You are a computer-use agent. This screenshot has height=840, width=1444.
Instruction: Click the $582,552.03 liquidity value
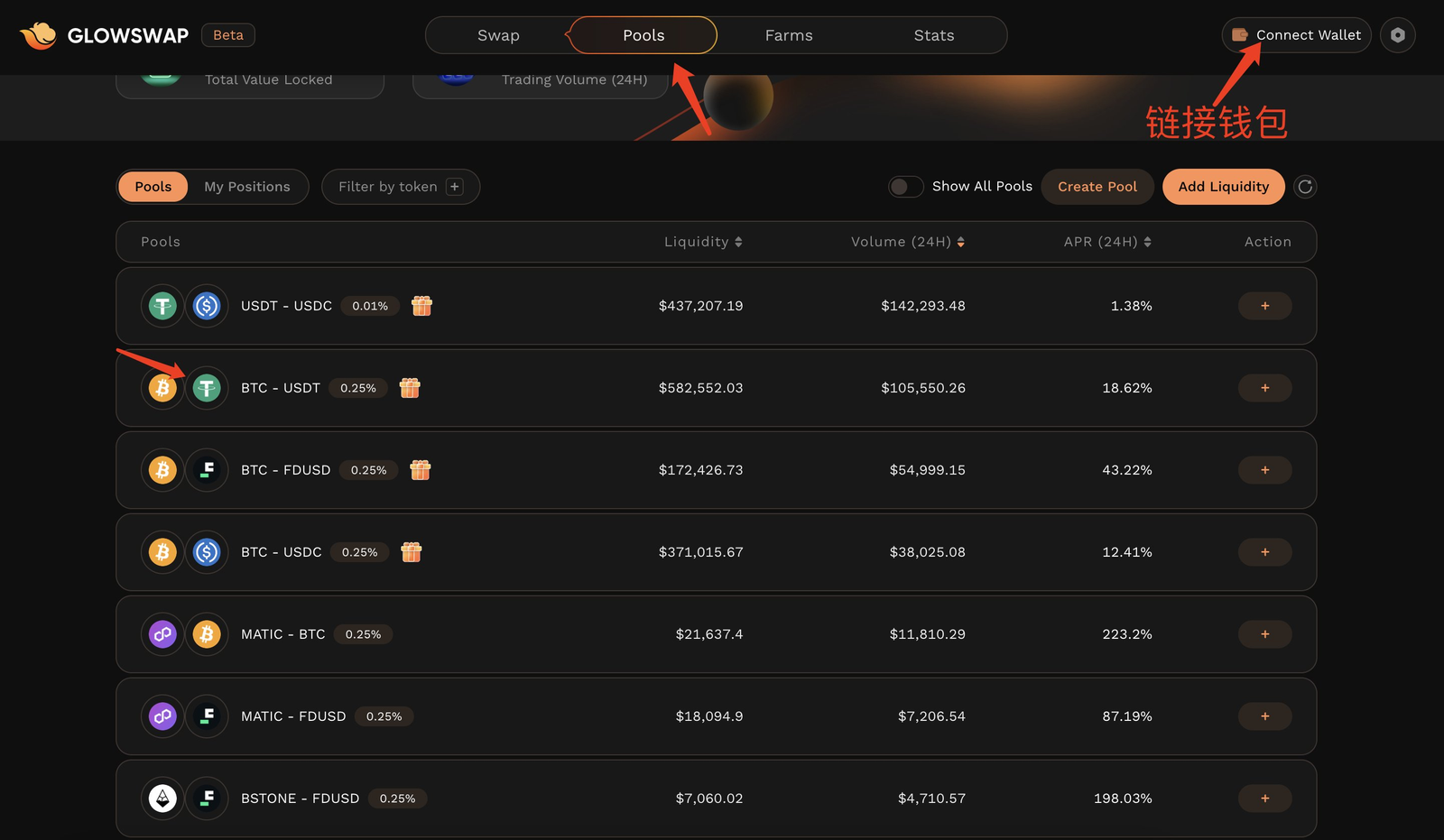pyautogui.click(x=701, y=388)
